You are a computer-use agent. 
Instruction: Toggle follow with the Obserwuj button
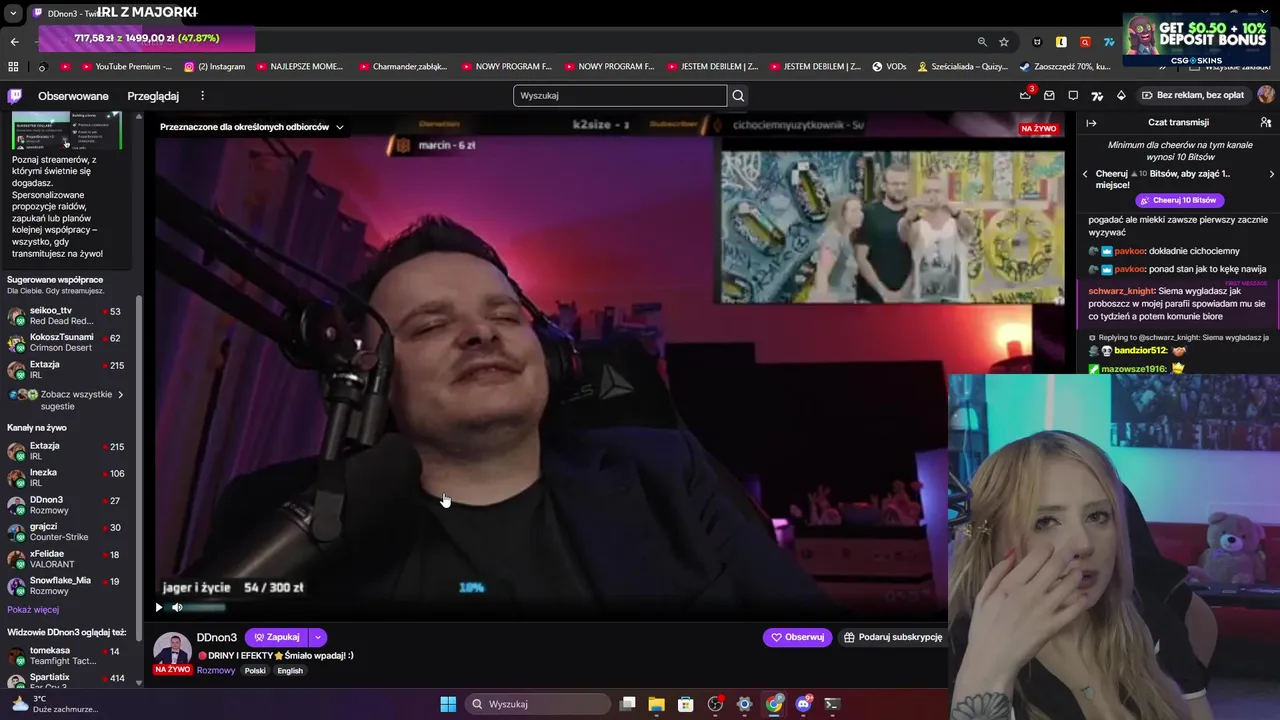[x=797, y=637]
